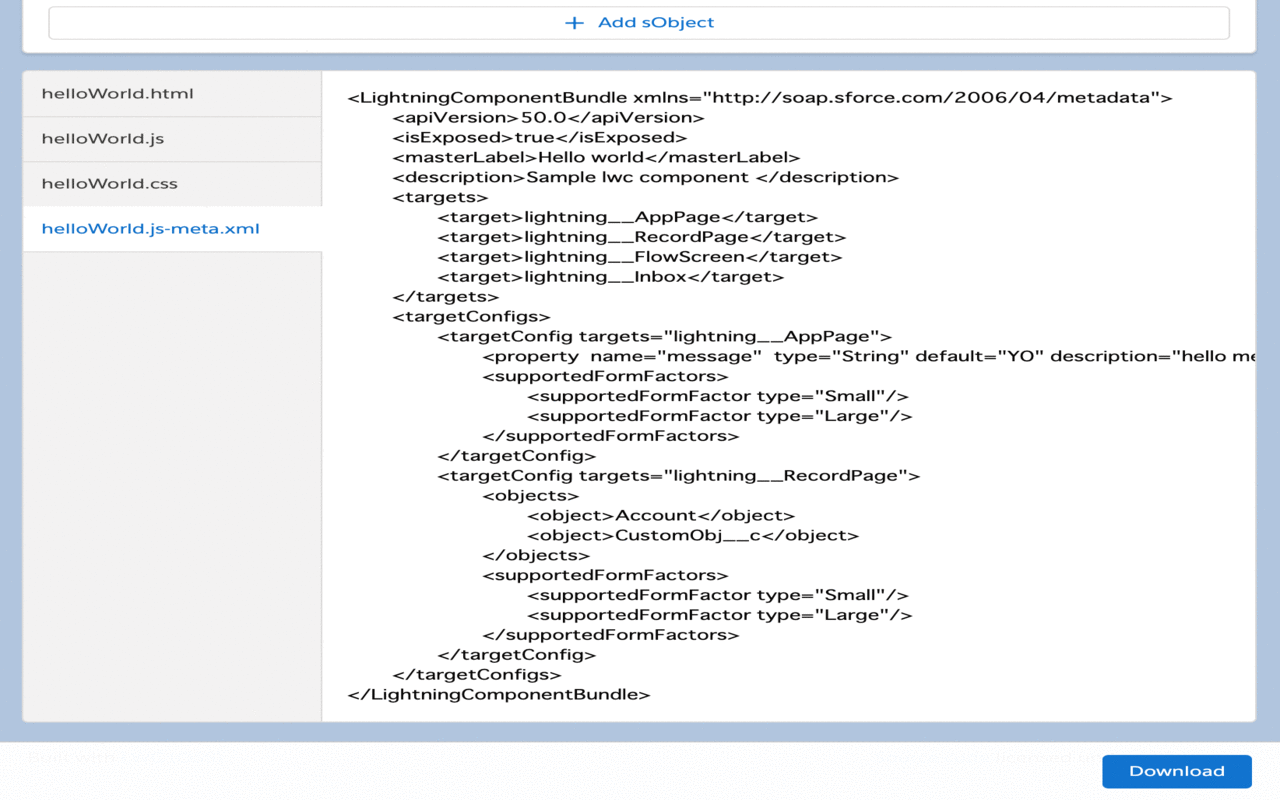Click the CustomObj__c object line
The width and height of the screenshot is (1280, 800).
click(x=692, y=536)
